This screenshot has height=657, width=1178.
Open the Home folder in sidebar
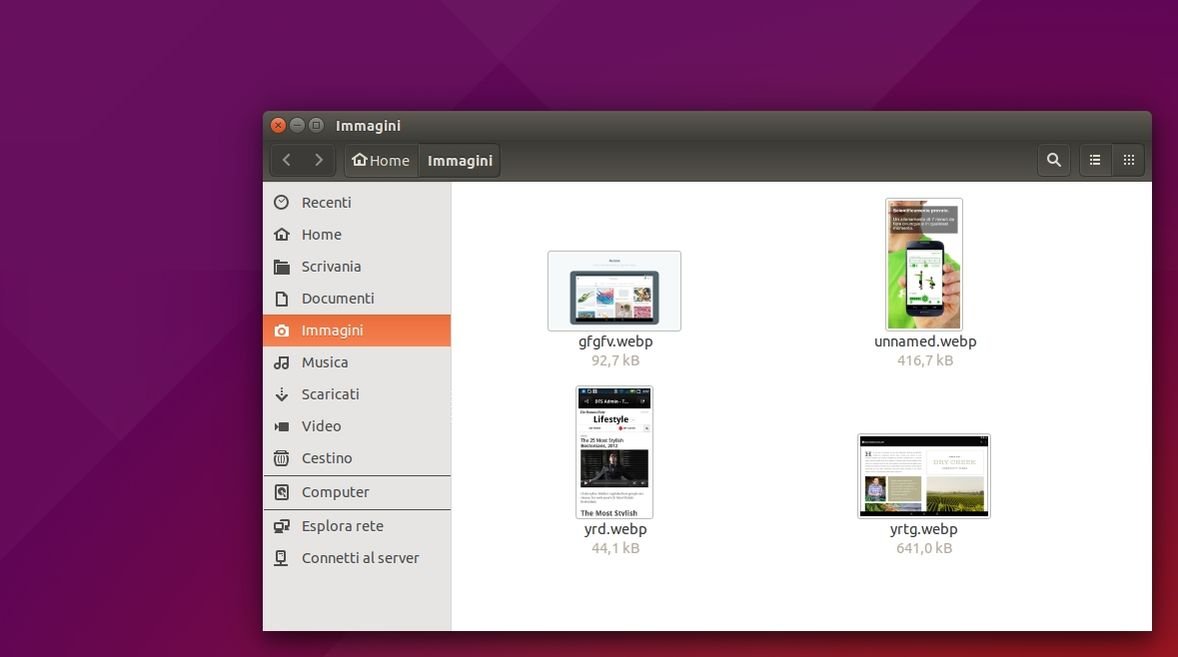pos(321,234)
